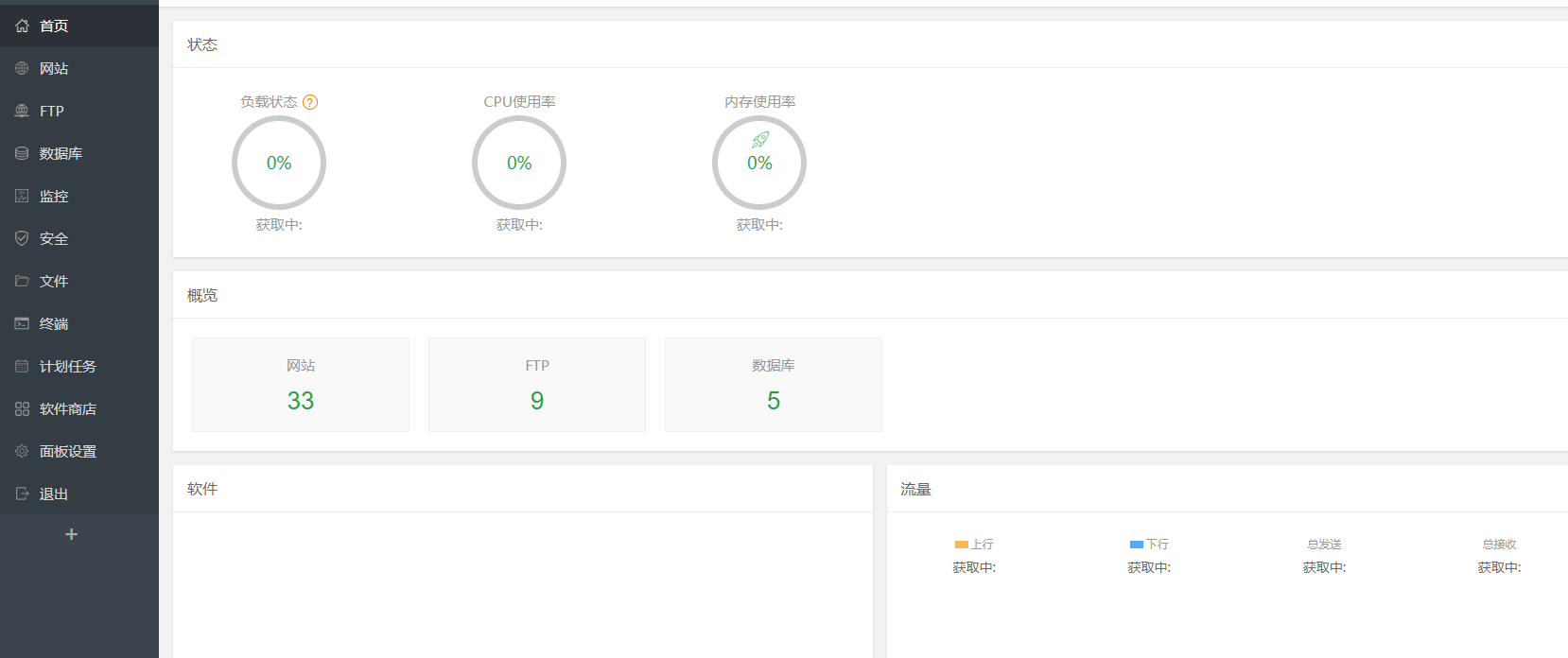Open 面板设置 in the sidebar
Viewport: 1568px width, 658px height.
79,451
